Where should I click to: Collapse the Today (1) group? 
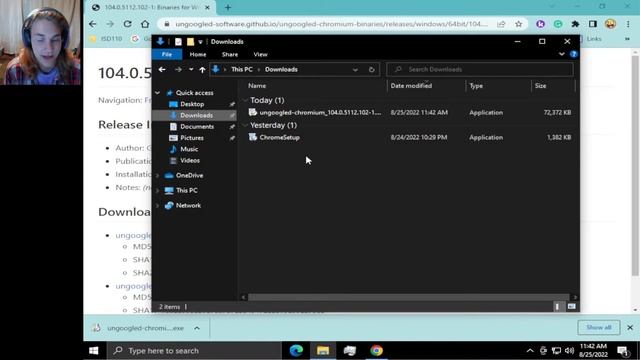(245, 100)
